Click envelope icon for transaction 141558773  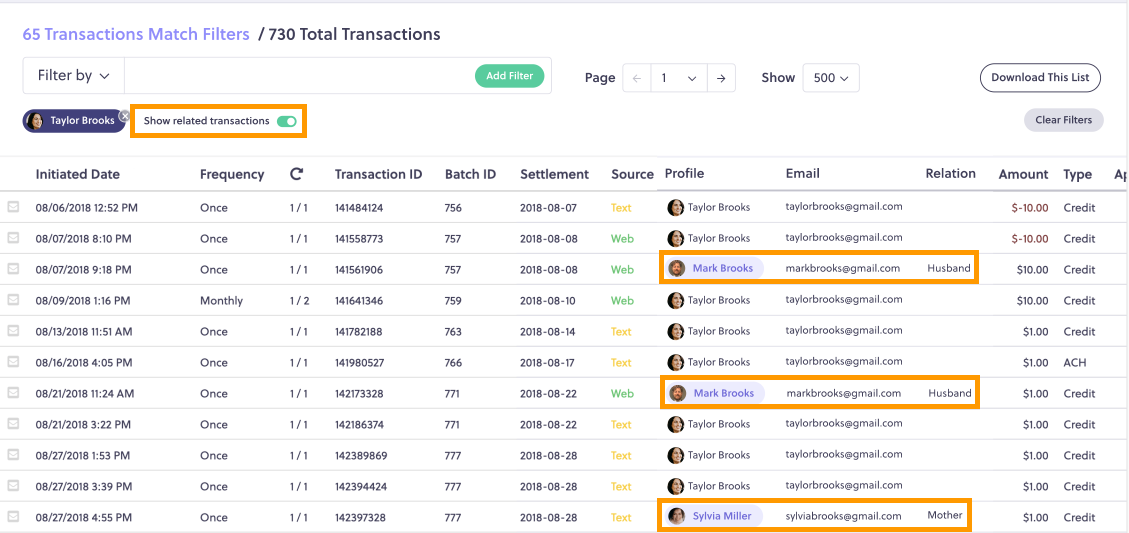pyautogui.click(x=13, y=238)
